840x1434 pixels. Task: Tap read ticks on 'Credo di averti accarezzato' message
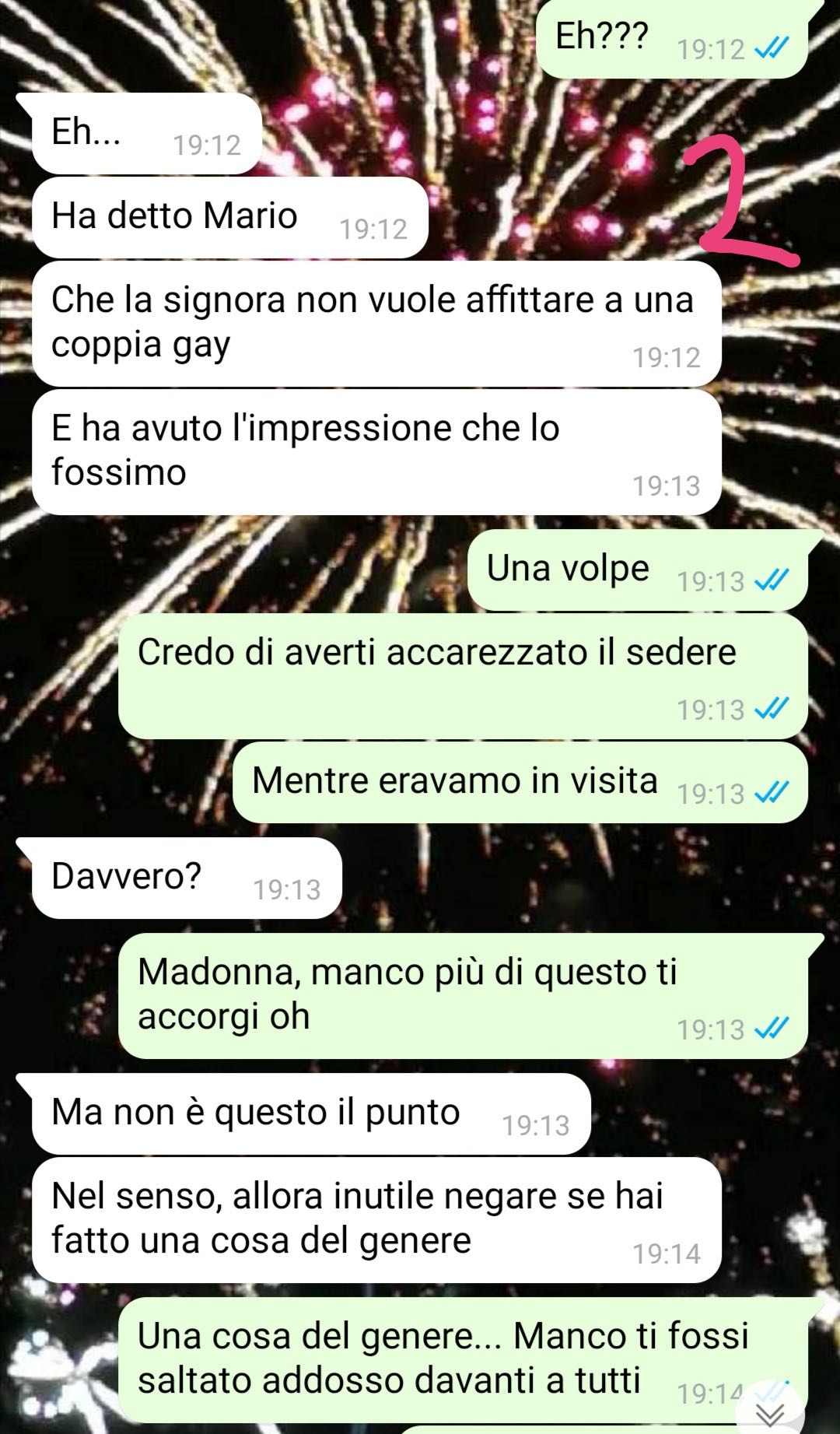click(772, 708)
